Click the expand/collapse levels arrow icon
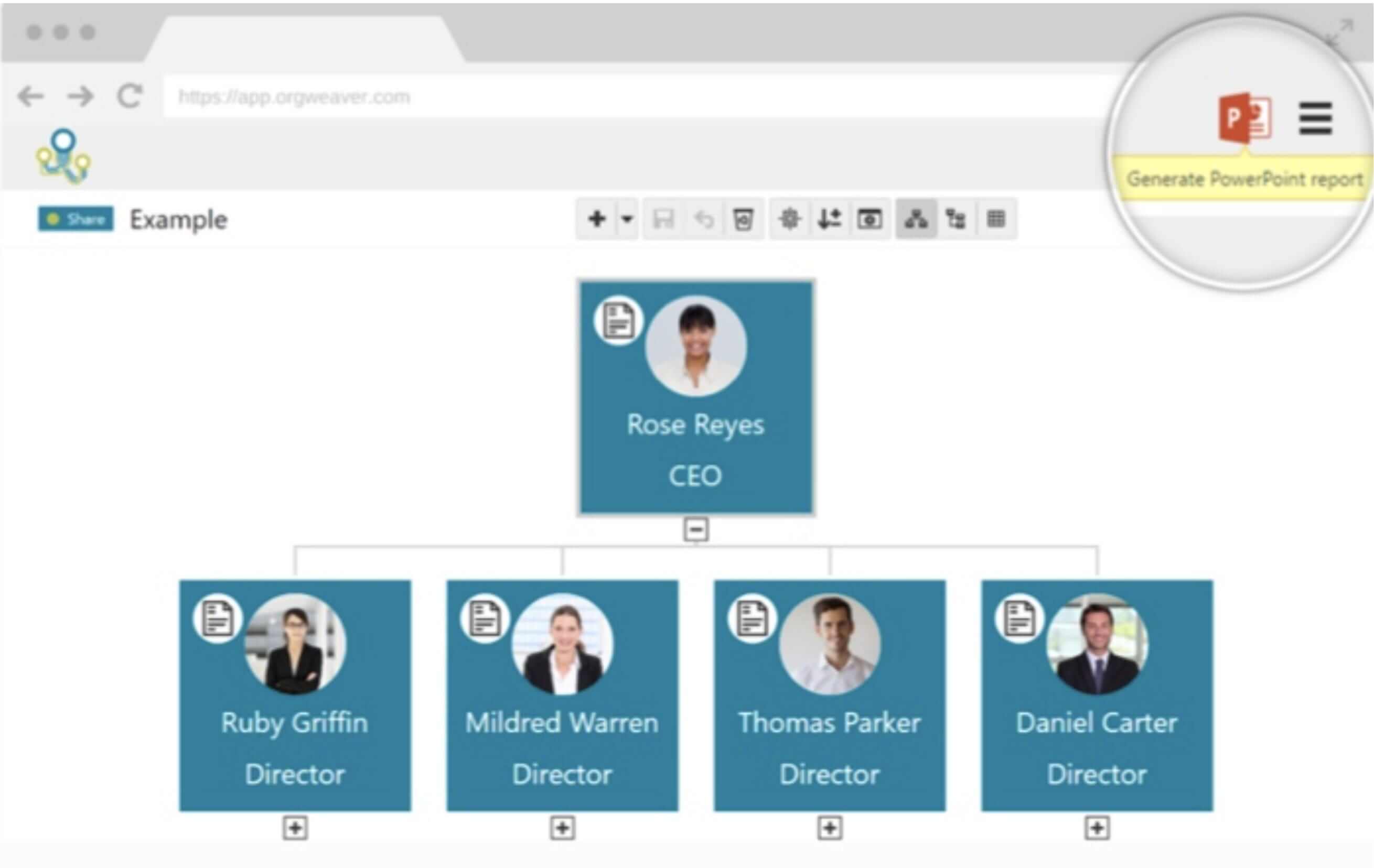 [829, 219]
